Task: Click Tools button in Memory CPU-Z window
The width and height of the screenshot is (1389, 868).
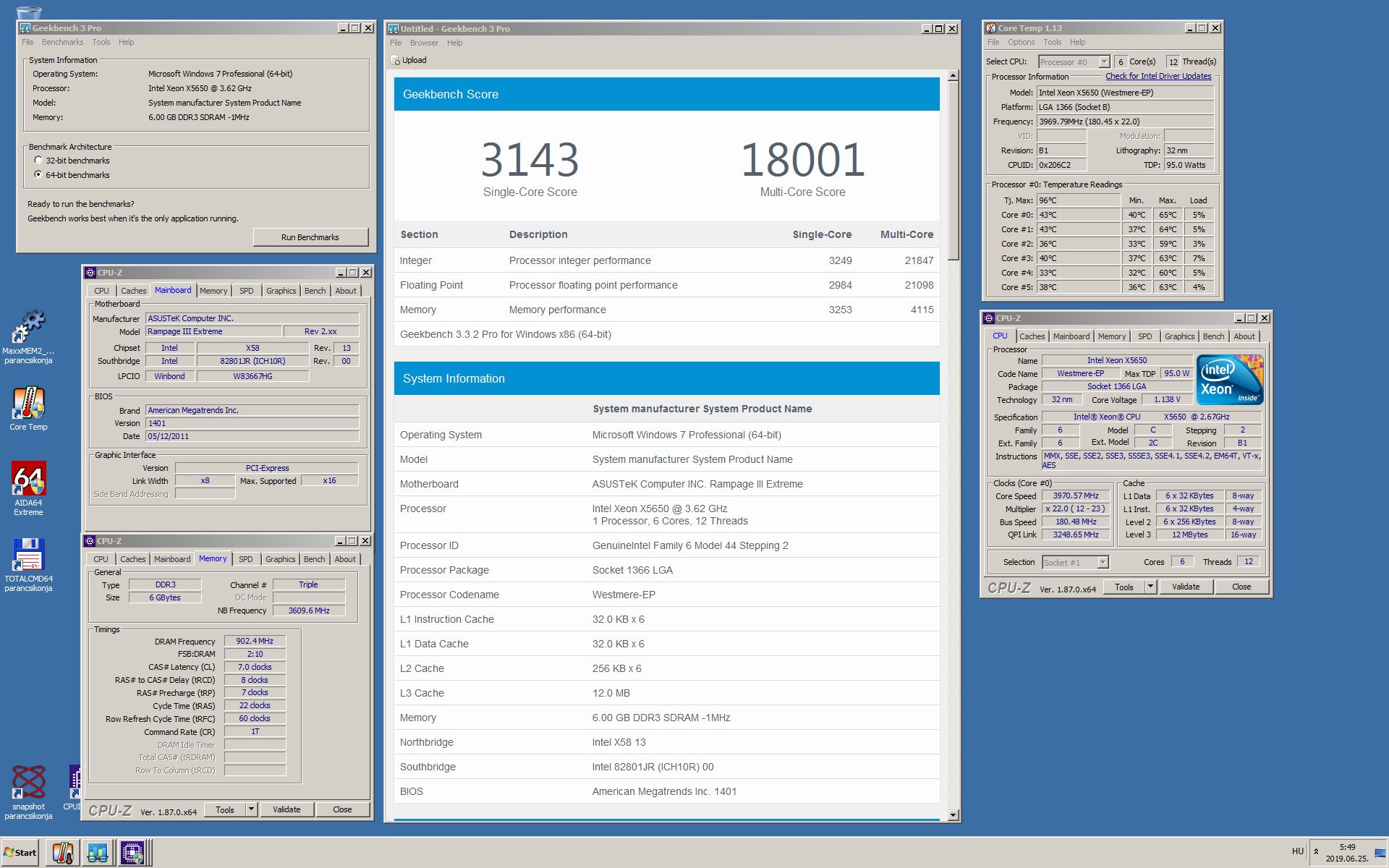Action: [x=225, y=809]
